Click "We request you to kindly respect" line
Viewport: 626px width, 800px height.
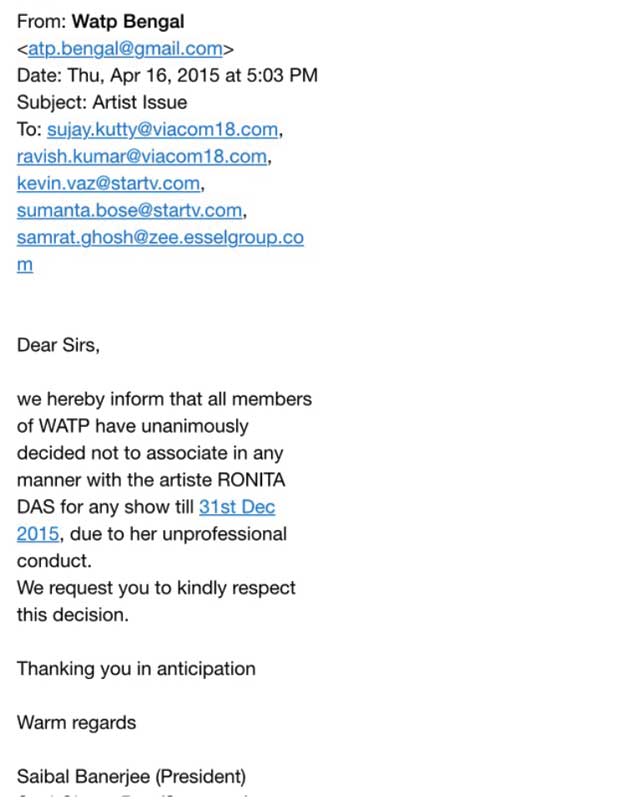(x=156, y=588)
